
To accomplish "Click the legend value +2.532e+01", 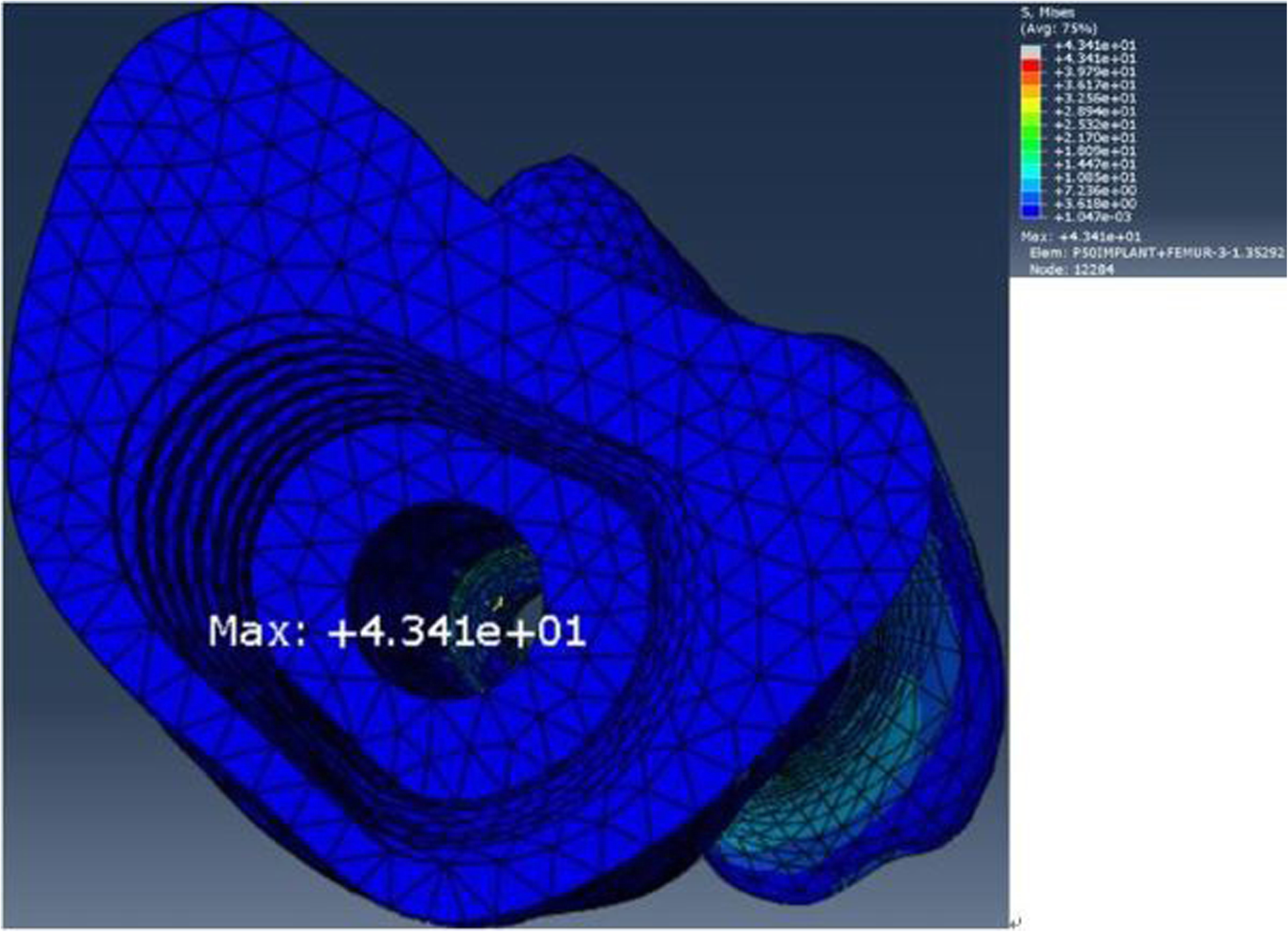I will (x=1095, y=124).
